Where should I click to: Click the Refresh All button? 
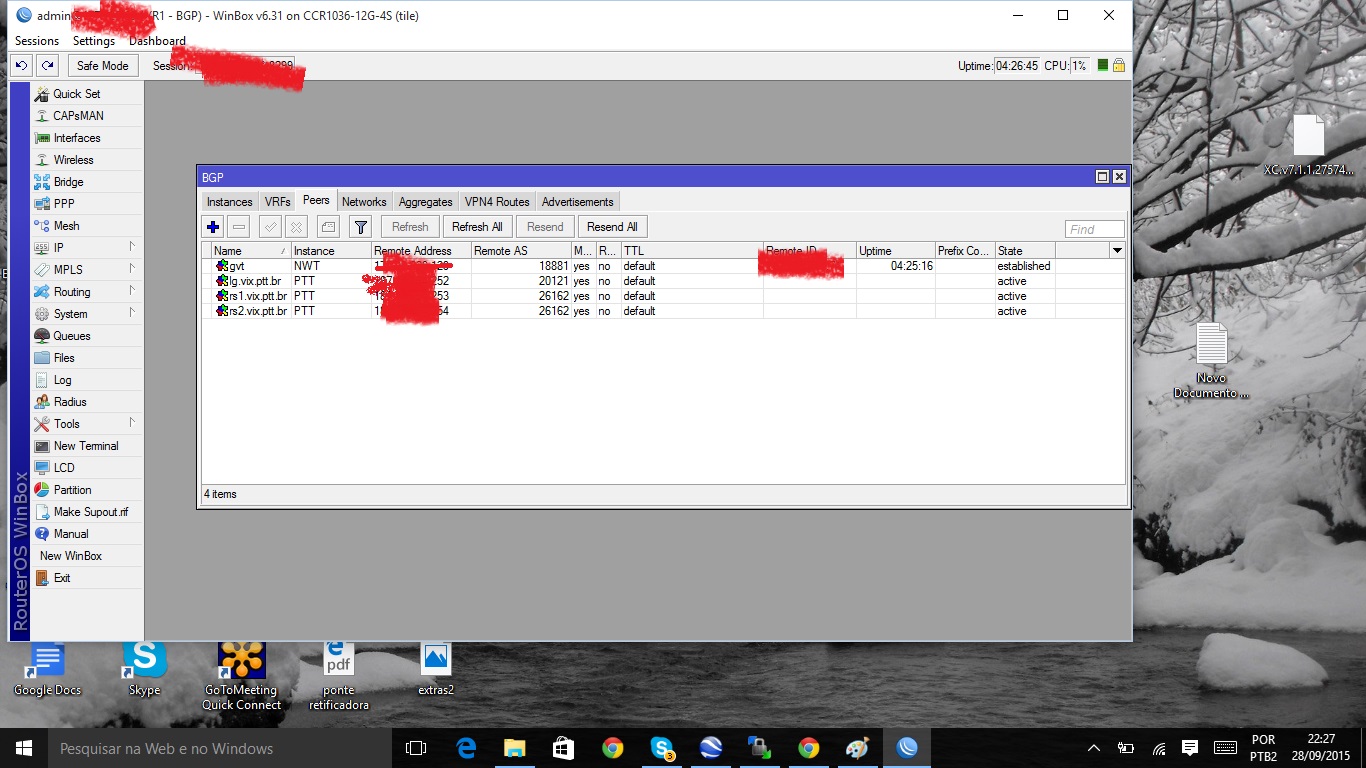477,227
